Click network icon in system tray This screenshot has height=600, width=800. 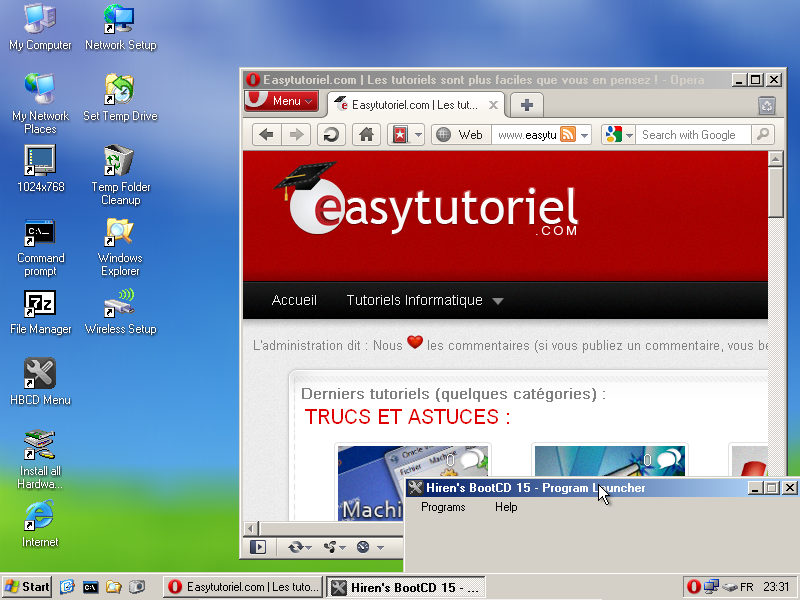click(x=711, y=587)
